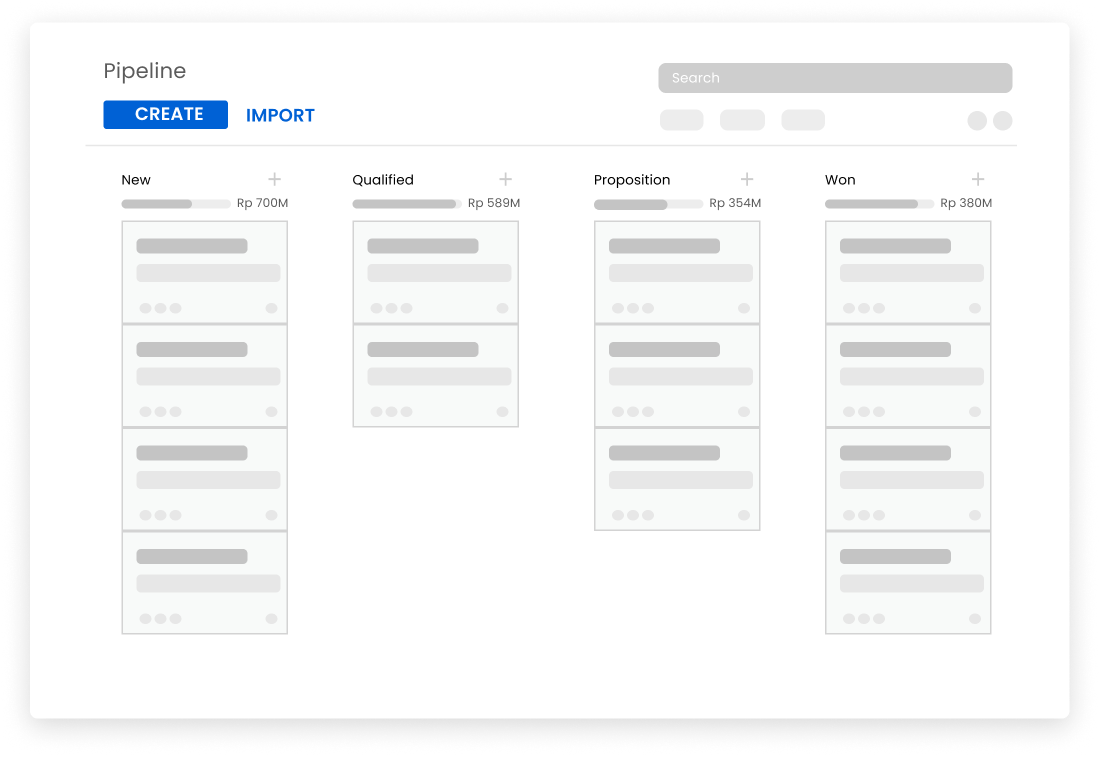This screenshot has width=1100, height=757.
Task: Select the New column progress bar
Action: 176,204
